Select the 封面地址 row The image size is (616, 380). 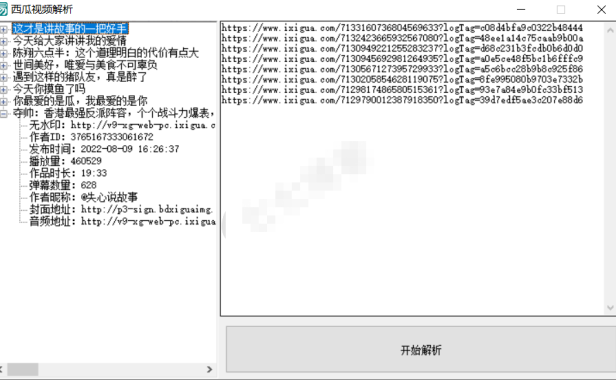point(121,210)
